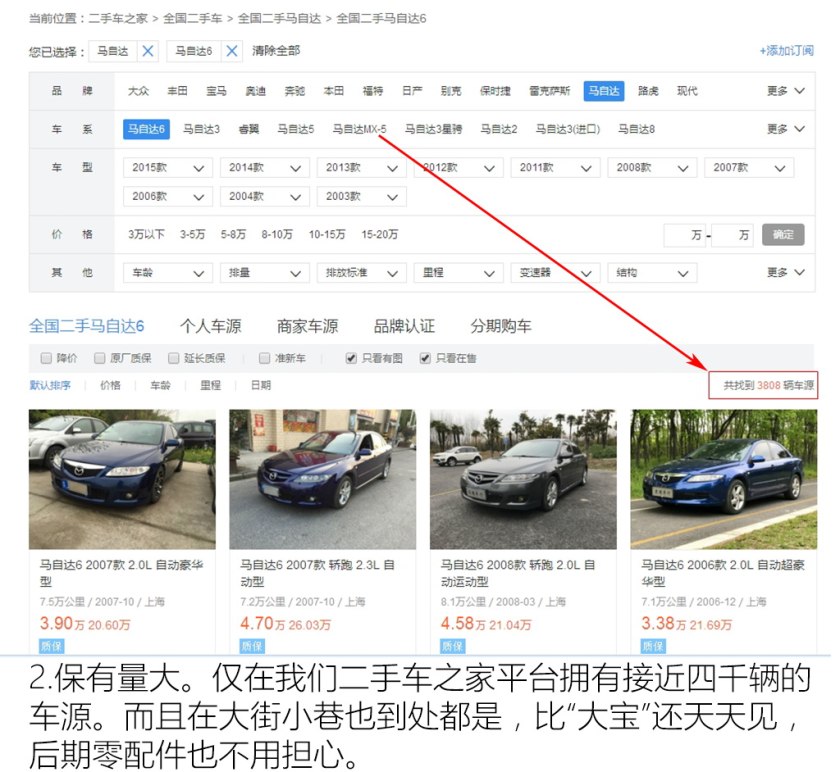Open the 2008款 轿跑 2.0L car photo

[523, 479]
